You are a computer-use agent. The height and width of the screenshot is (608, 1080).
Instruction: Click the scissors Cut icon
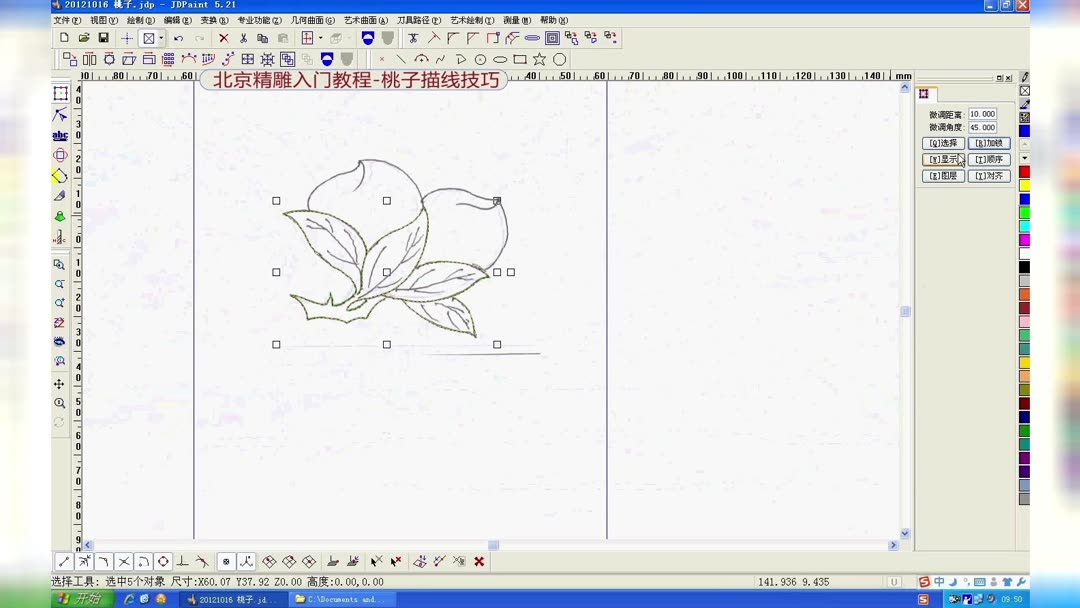[243, 37]
